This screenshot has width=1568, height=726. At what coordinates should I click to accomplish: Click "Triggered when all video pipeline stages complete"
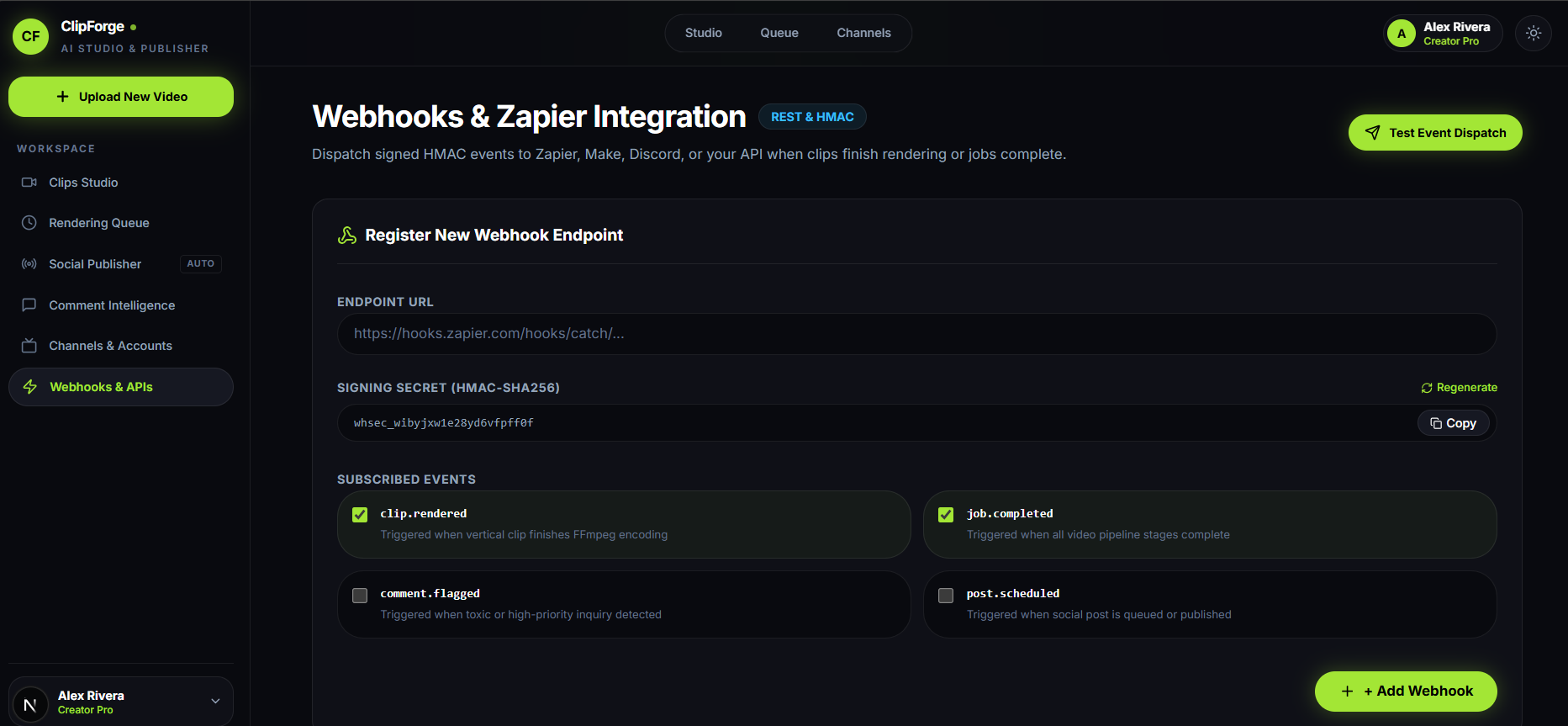click(1098, 535)
